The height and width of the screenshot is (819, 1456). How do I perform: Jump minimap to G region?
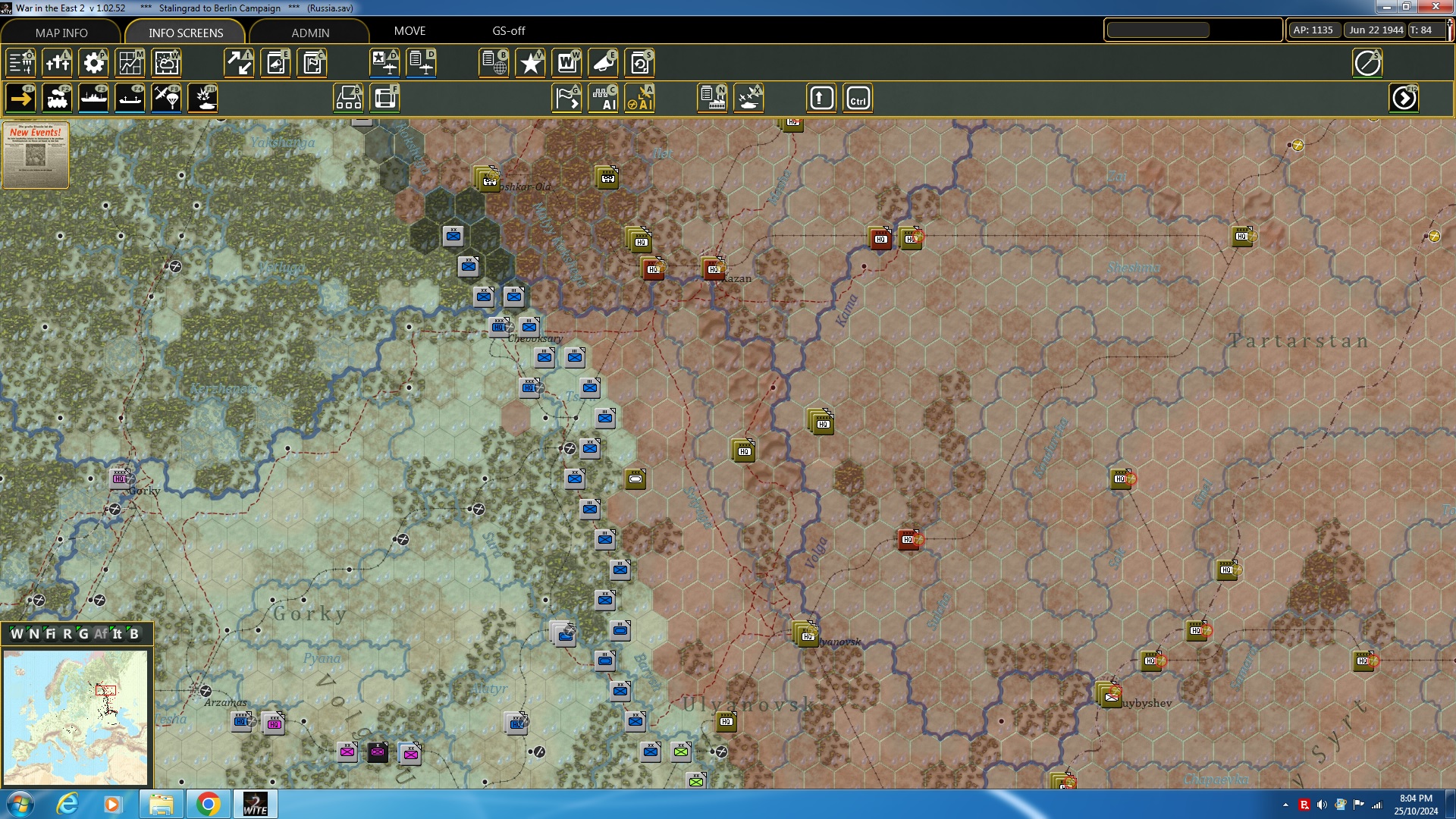[x=83, y=634]
